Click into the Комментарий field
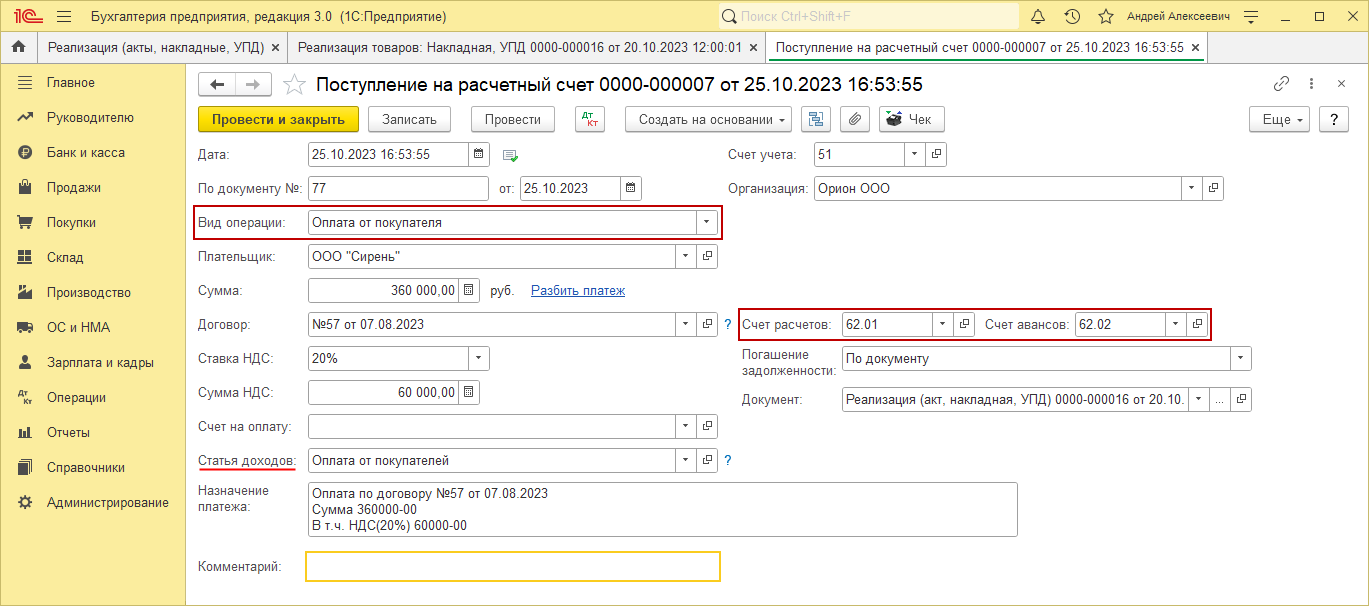The image size is (1369, 606). 513,566
